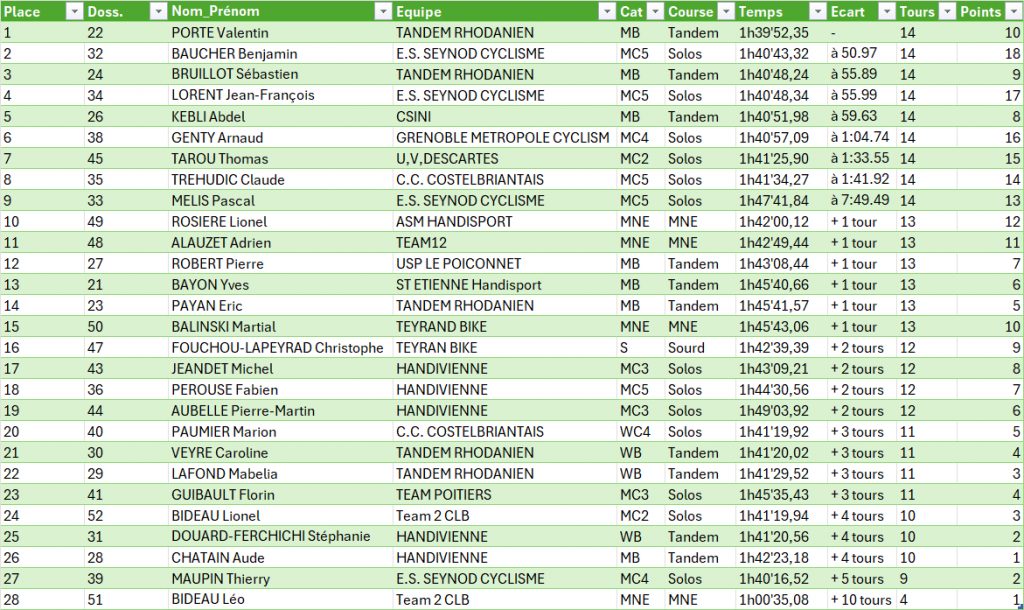Select team cell TEAM12
Screen dimensions: 1024x610
click(505, 242)
